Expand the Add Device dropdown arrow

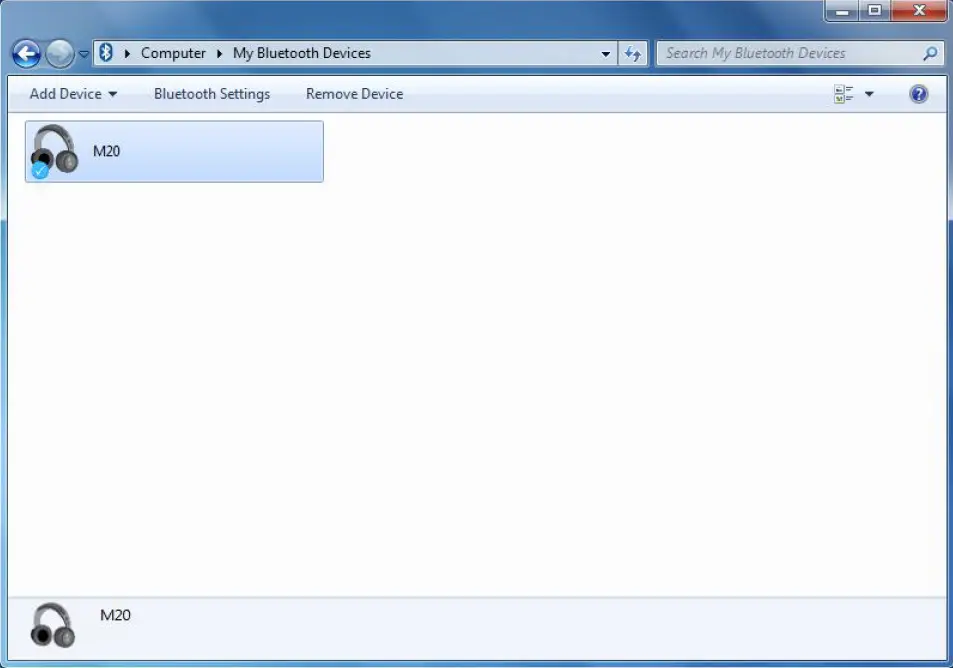112,94
